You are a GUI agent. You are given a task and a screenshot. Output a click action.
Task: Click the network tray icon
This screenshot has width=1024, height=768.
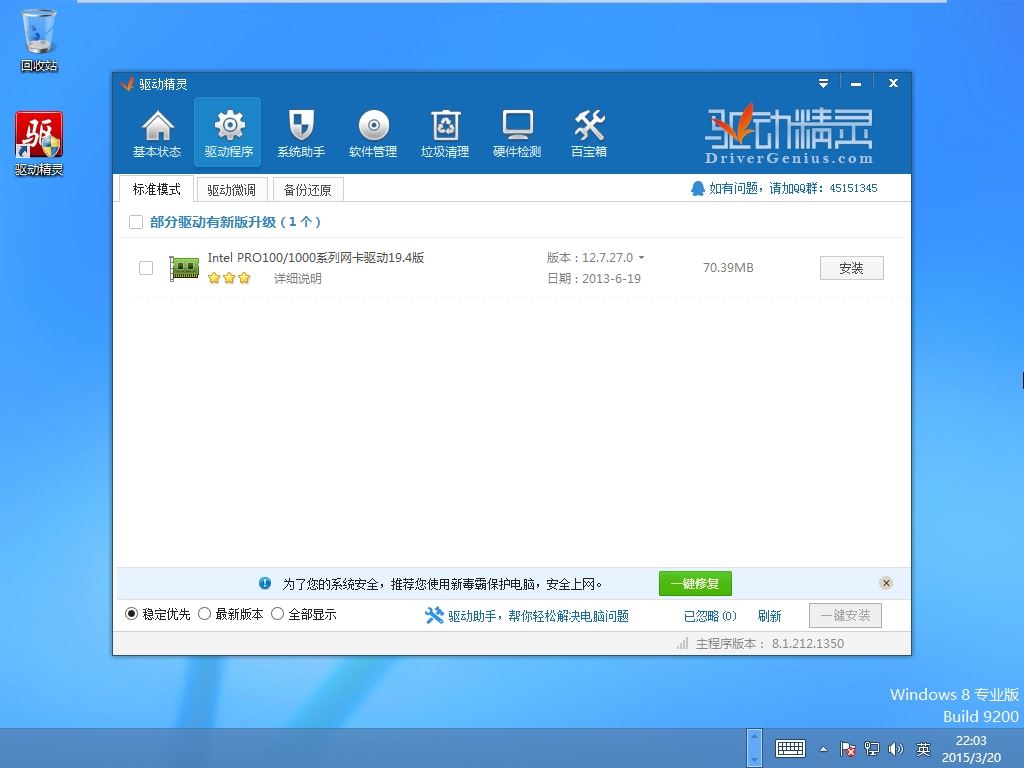click(872, 748)
